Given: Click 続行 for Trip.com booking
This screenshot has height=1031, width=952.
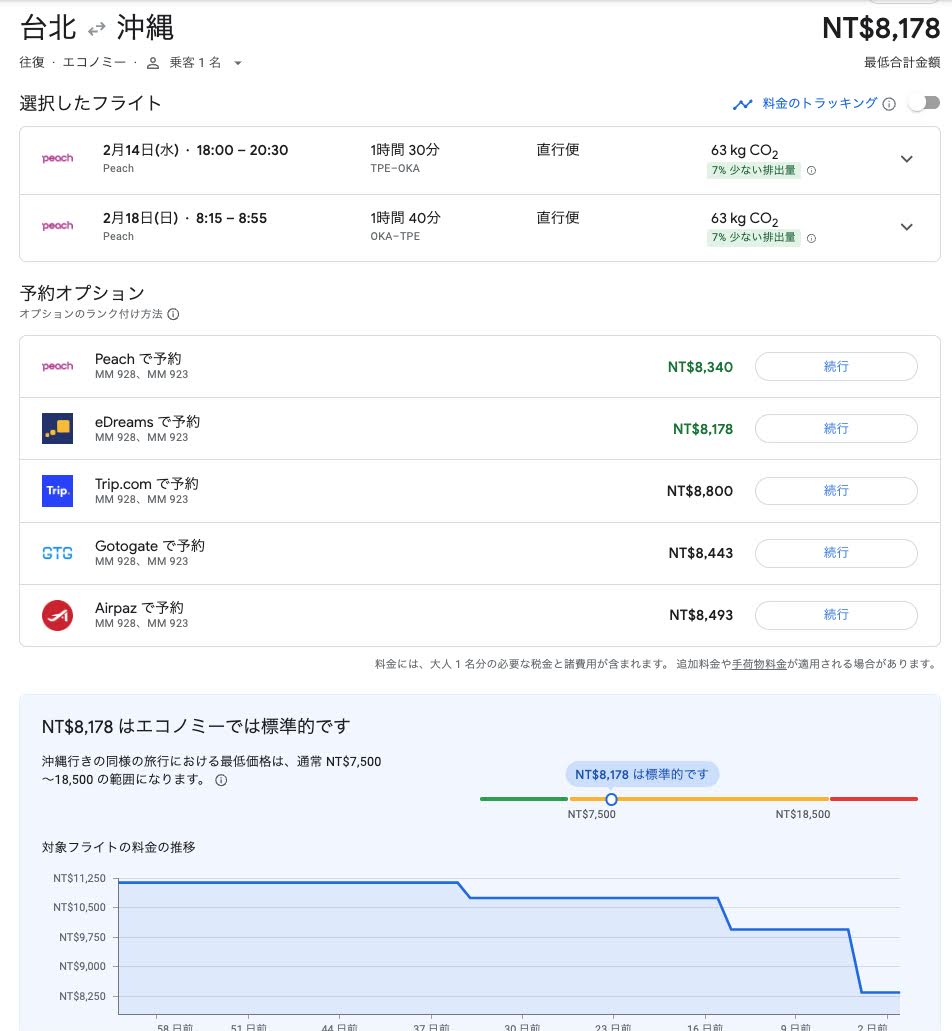Looking at the screenshot, I should (835, 491).
